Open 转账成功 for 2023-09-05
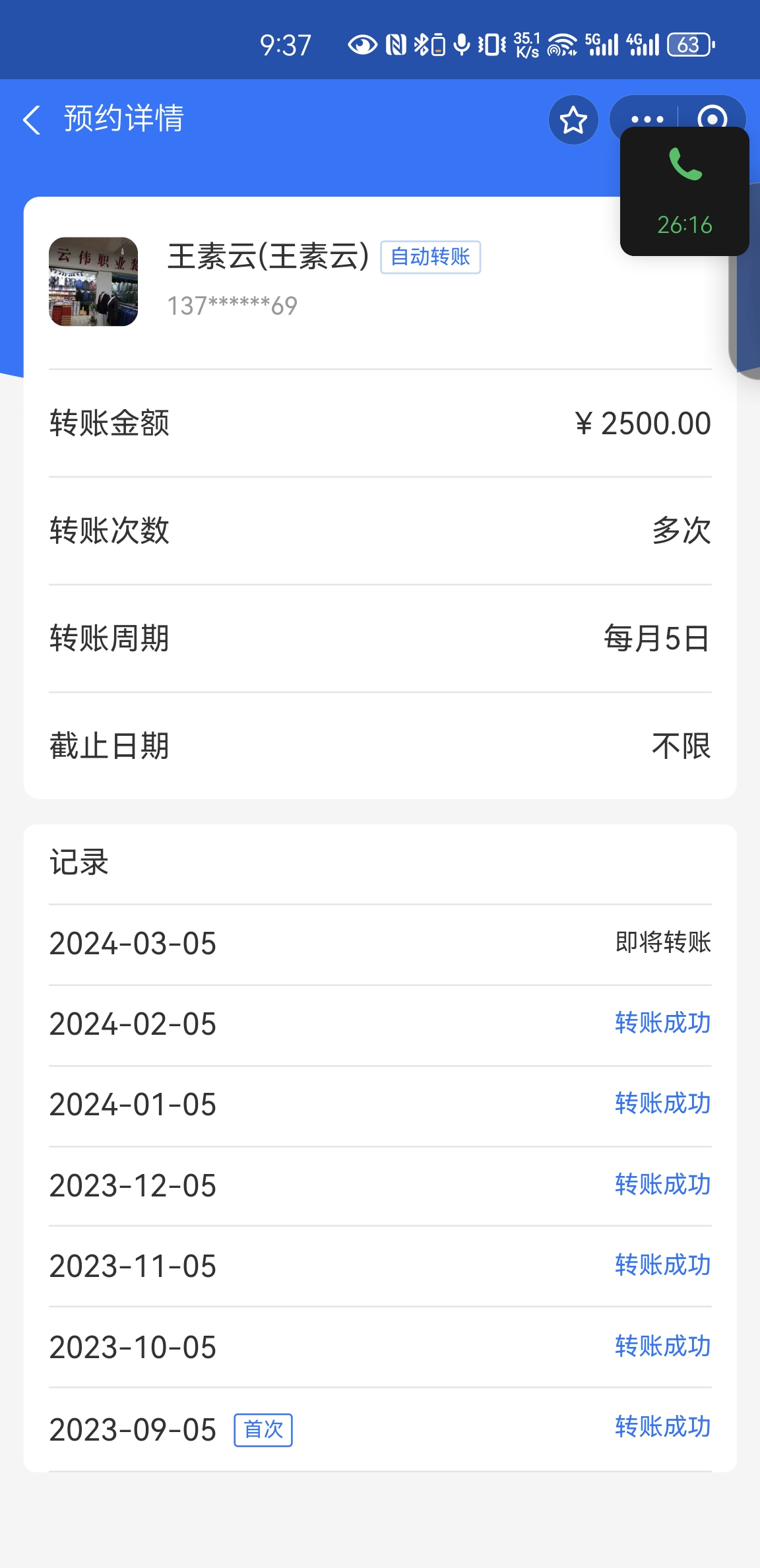Screen dimensions: 760x1568 coord(662,1427)
